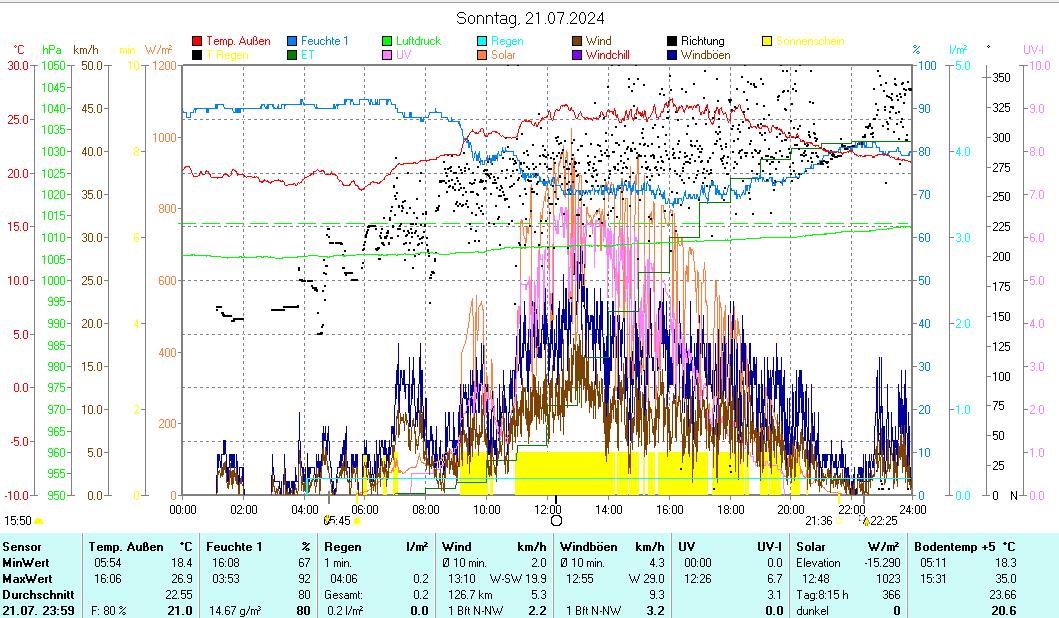Click the brown Wind legend swatch
Image resolution: width=1059 pixels, height=618 pixels.
[x=576, y=41]
